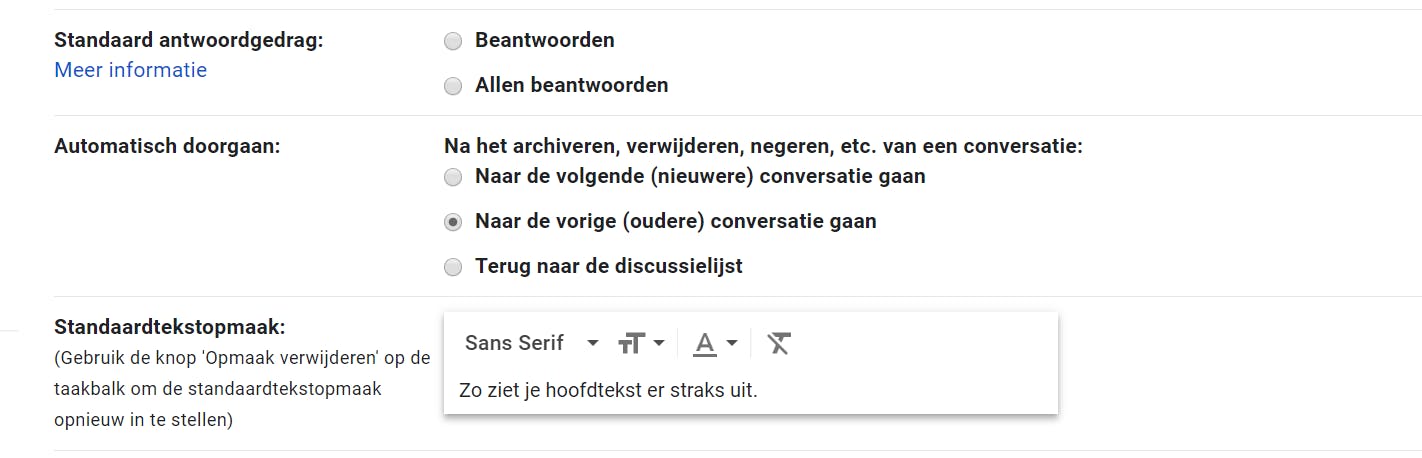The height and width of the screenshot is (458, 1422).
Task: Click the underlined A text color icon
Action: (x=705, y=344)
